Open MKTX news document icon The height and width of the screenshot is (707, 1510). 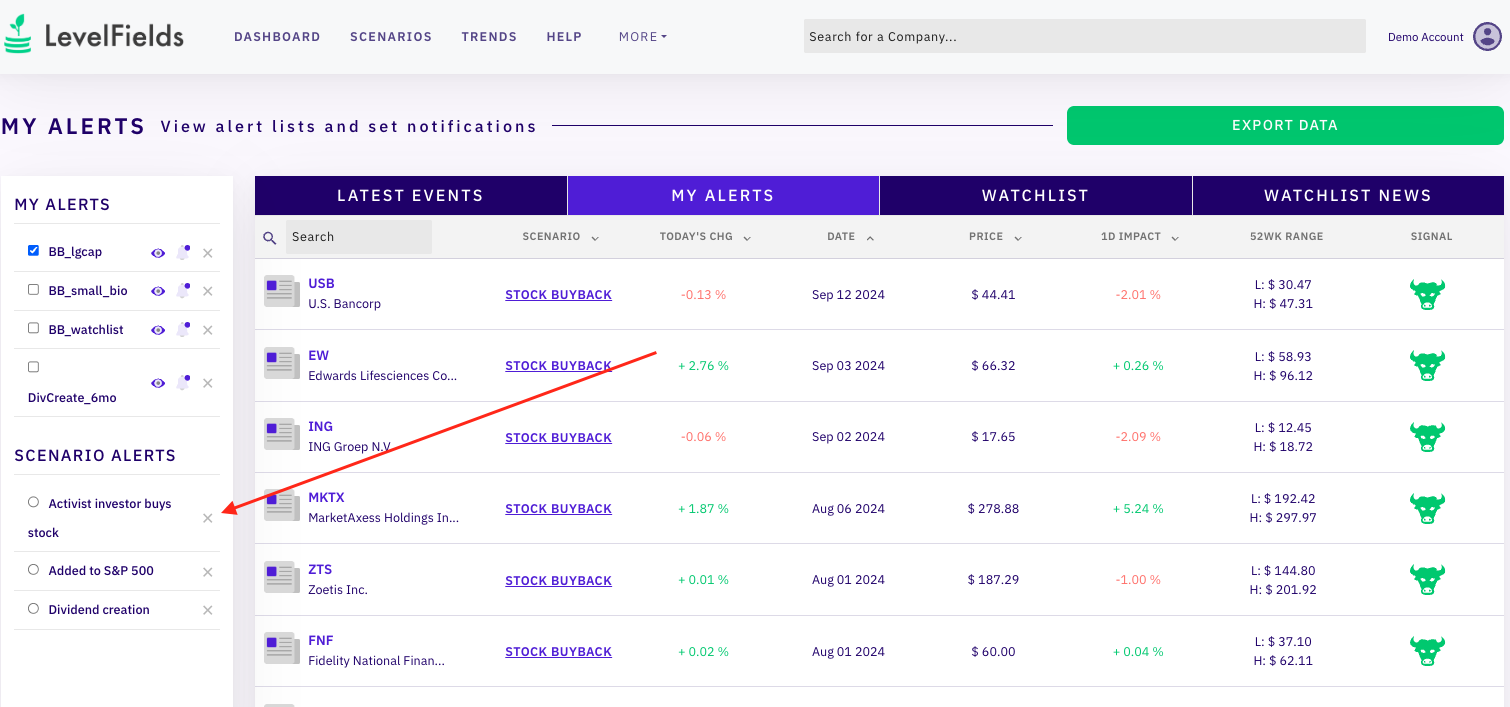[281, 506]
